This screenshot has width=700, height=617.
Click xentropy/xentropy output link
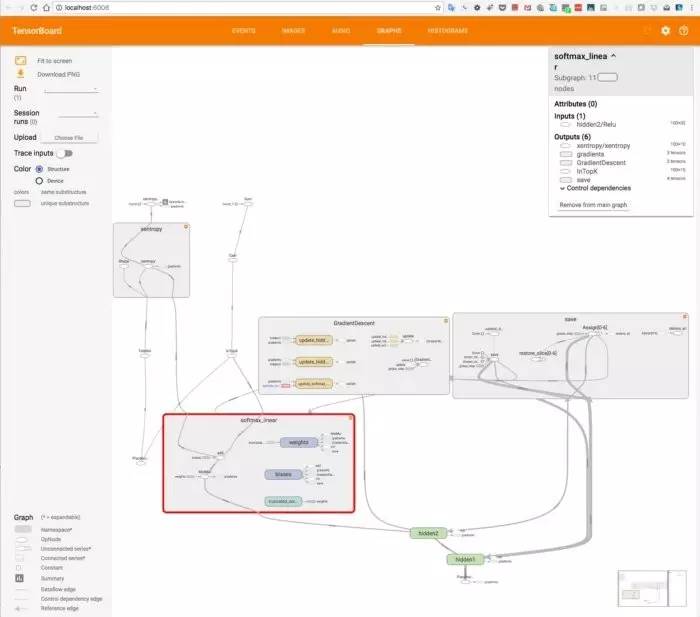click(603, 146)
